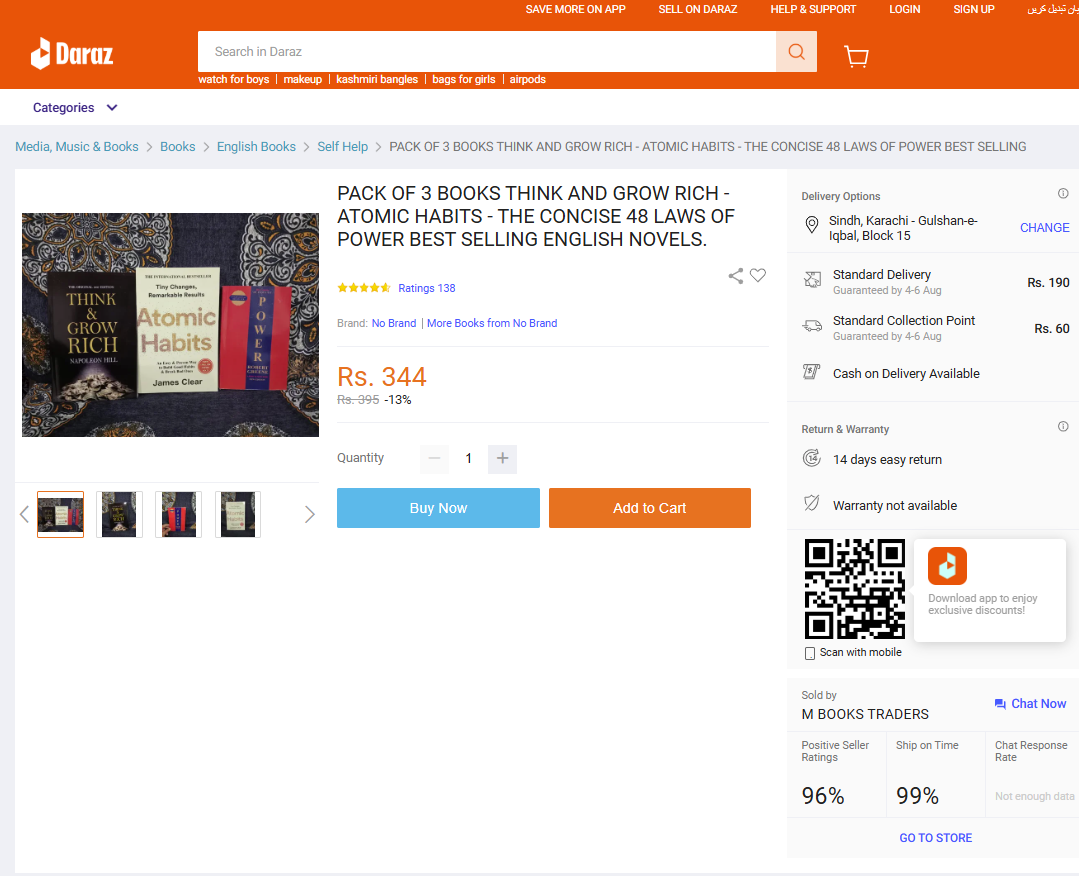Click the Scan with mobile phone icon

810,653
